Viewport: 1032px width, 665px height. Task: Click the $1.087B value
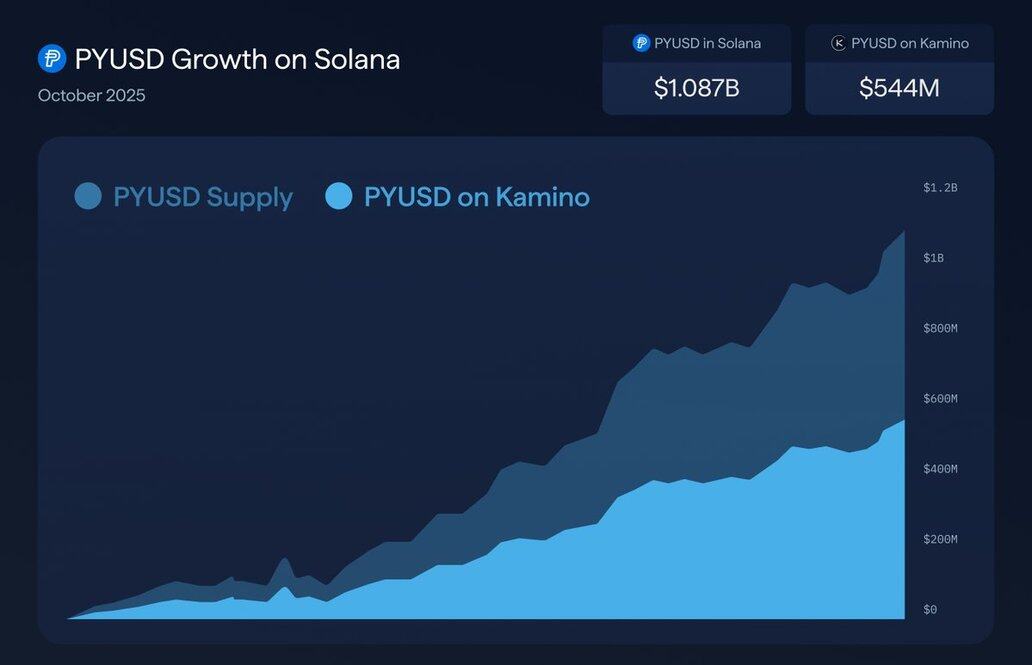pyautogui.click(x=696, y=88)
